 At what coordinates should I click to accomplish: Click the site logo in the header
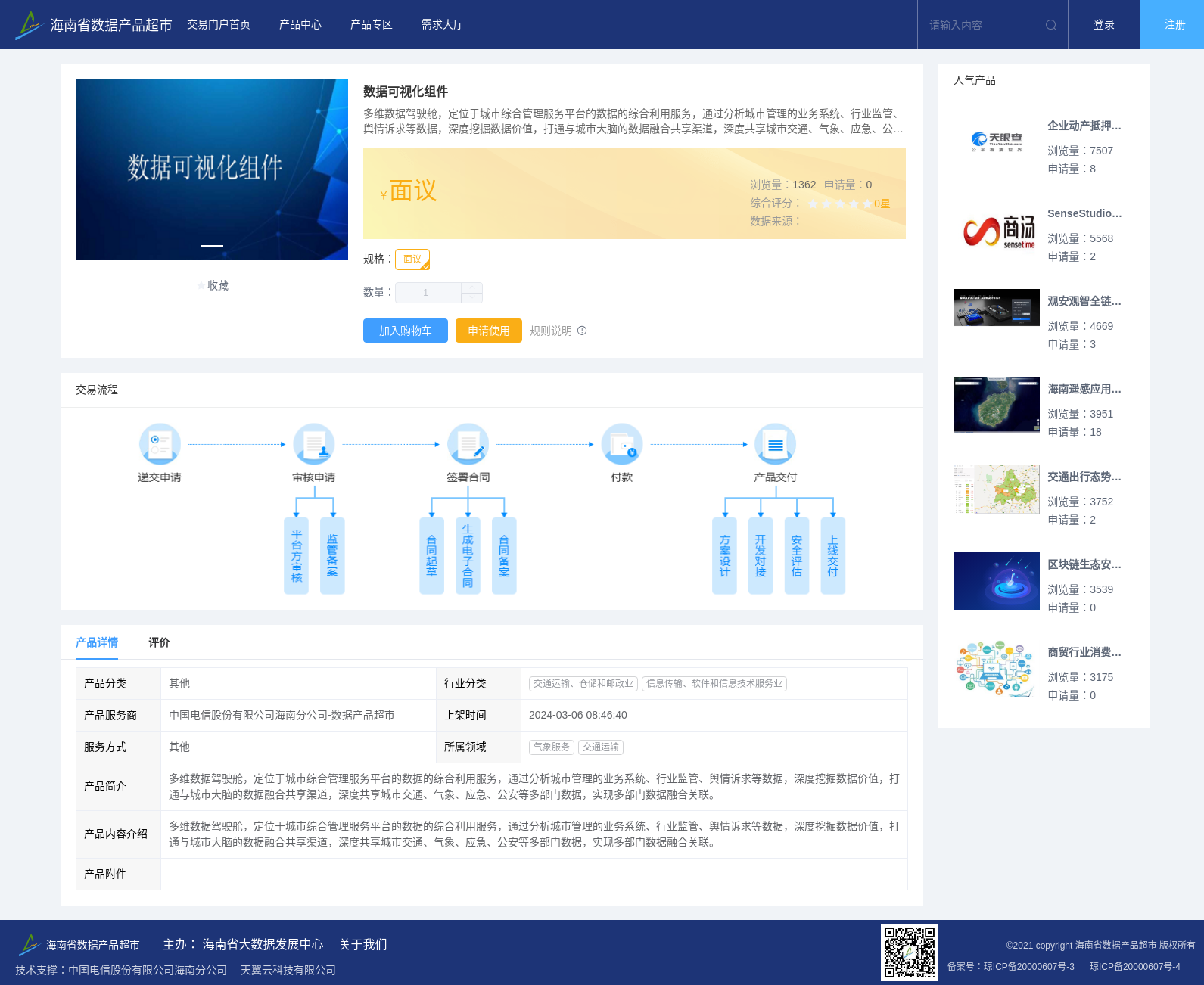click(x=93, y=25)
